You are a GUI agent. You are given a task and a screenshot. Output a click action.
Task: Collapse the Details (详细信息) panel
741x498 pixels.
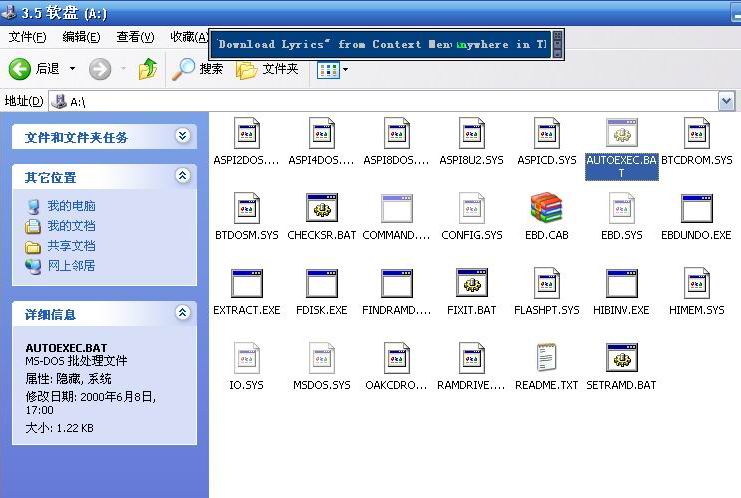pos(183,312)
